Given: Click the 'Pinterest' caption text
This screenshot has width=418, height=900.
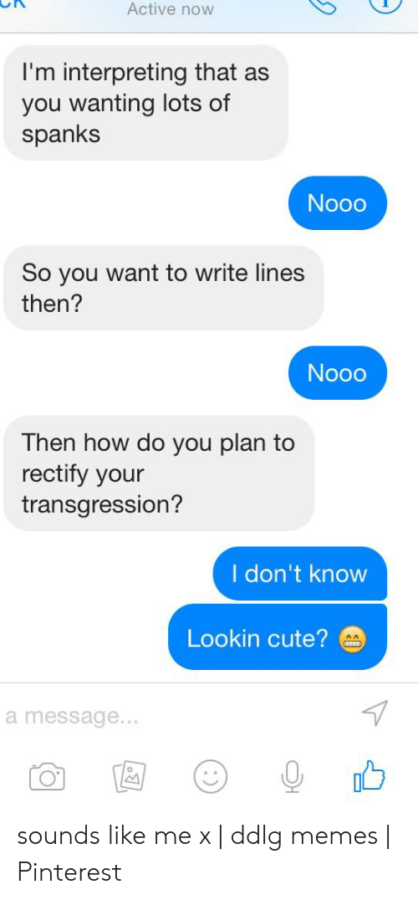Looking at the screenshot, I should coord(69,872).
